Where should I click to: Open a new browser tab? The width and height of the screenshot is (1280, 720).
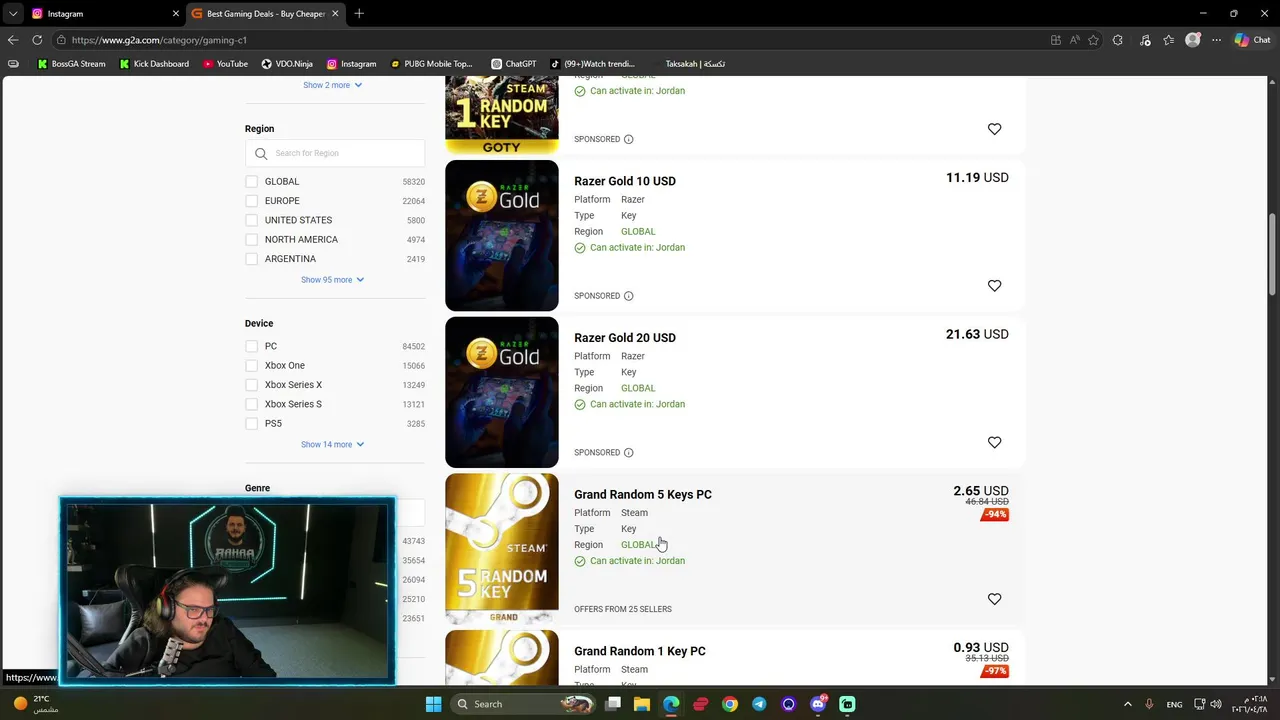pos(359,14)
